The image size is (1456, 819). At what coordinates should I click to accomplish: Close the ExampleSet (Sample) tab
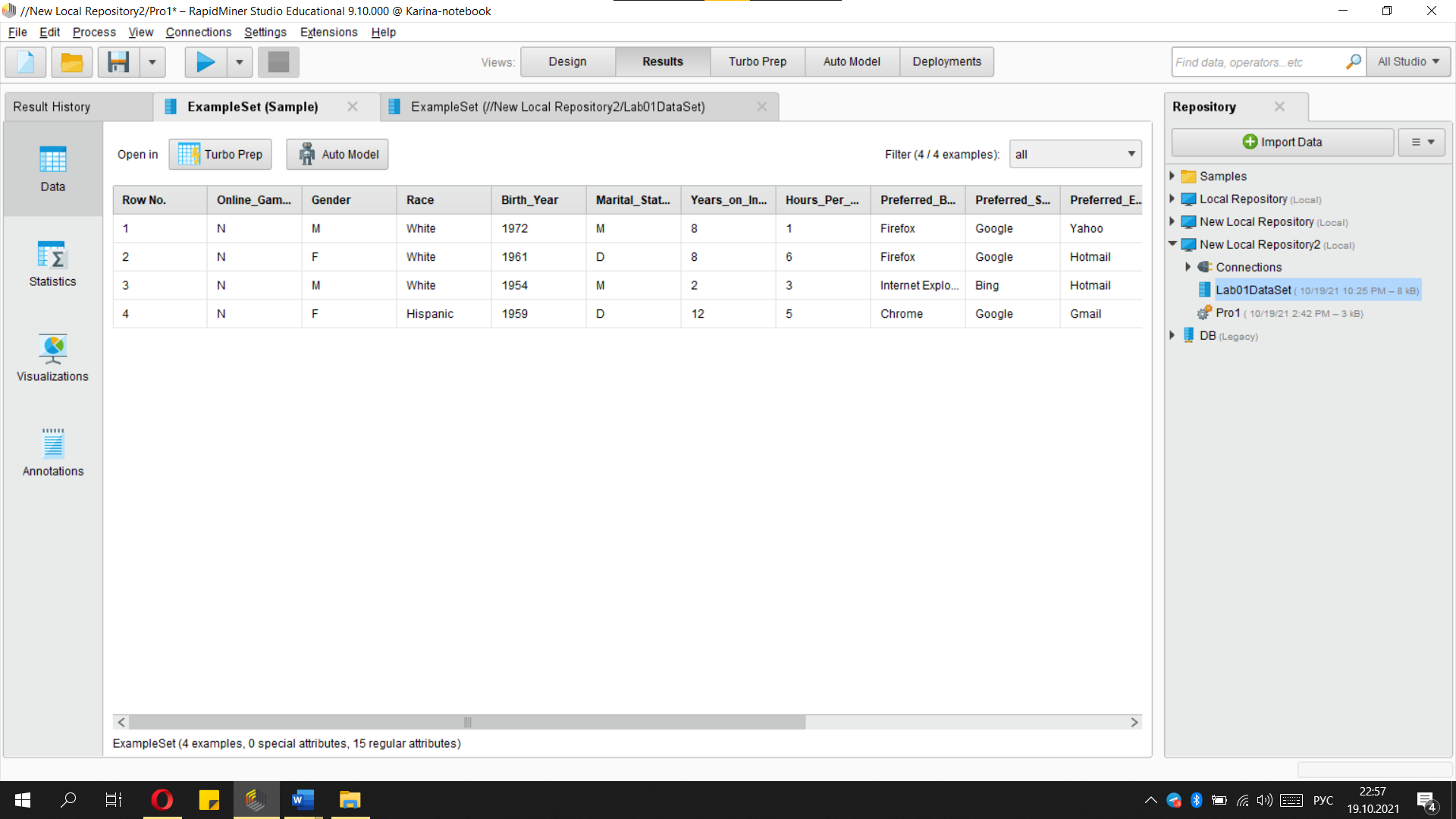tap(353, 107)
